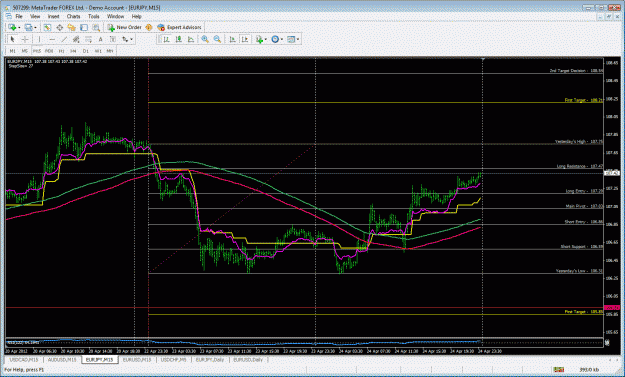Draw a vertical line tool
This screenshot has height=377, width=625.
pyautogui.click(x=39, y=39)
